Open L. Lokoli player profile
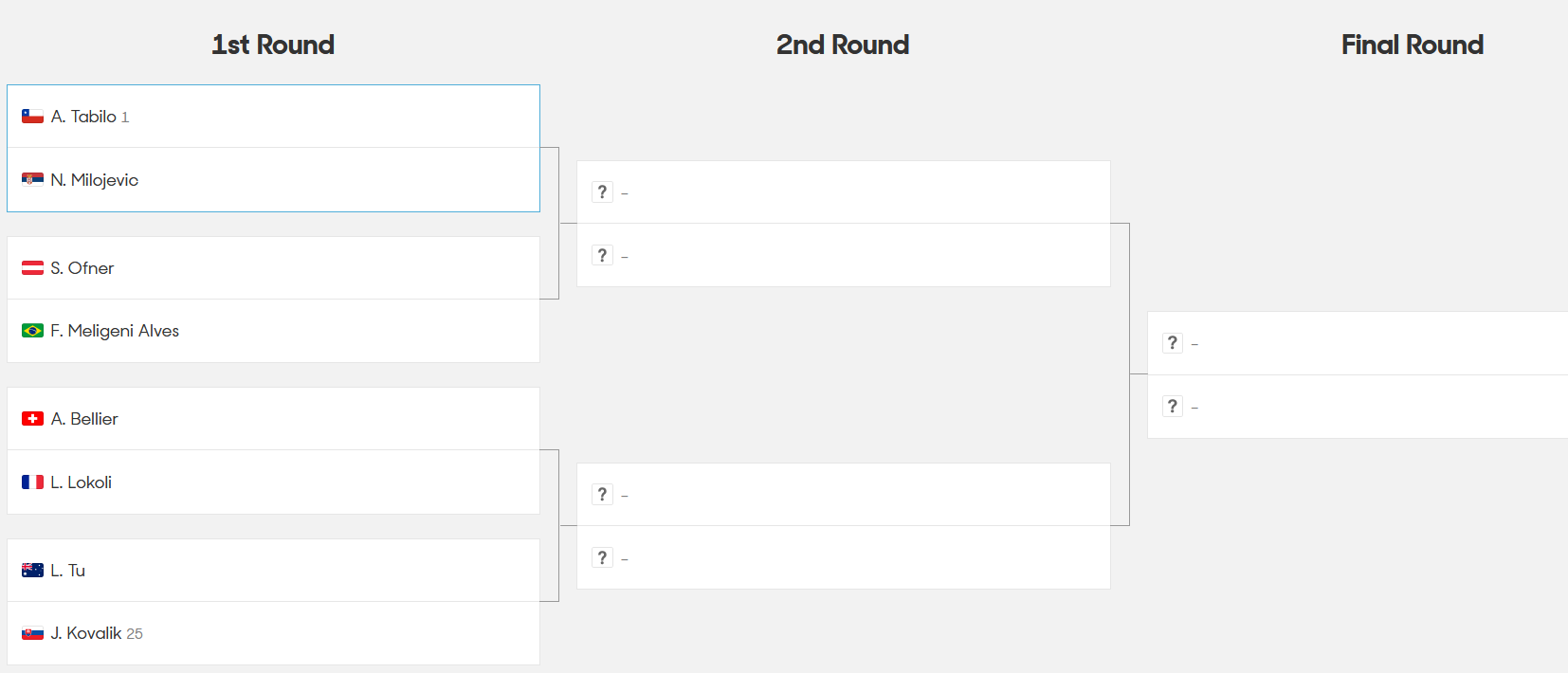 tap(82, 482)
